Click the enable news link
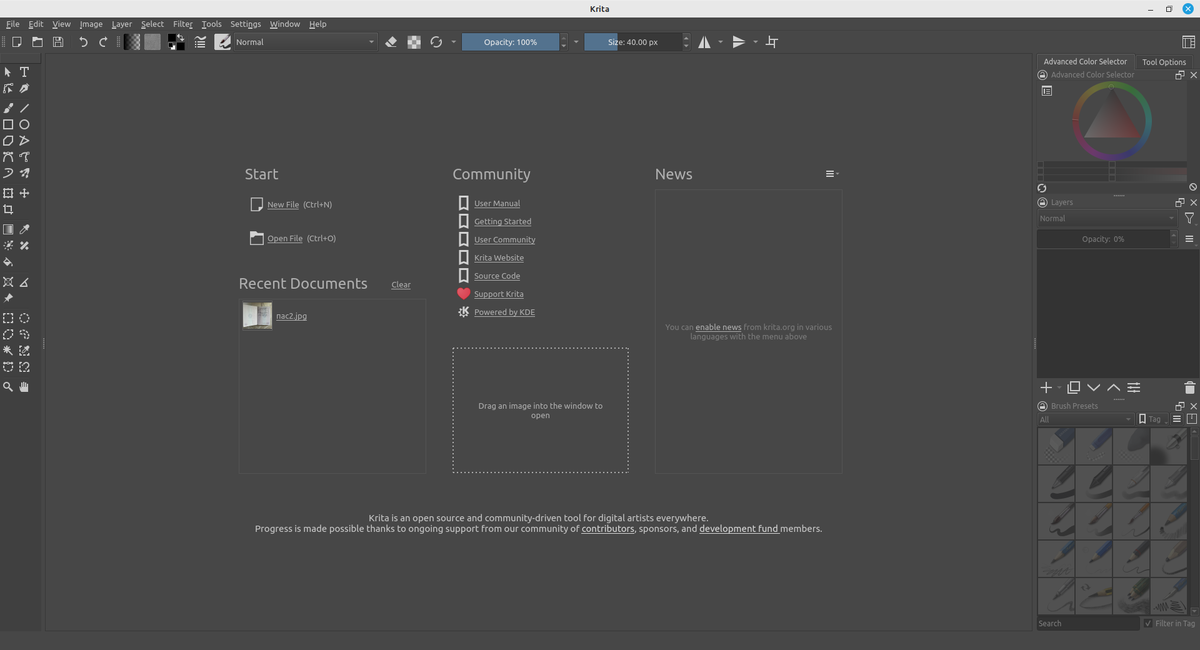 tap(718, 327)
